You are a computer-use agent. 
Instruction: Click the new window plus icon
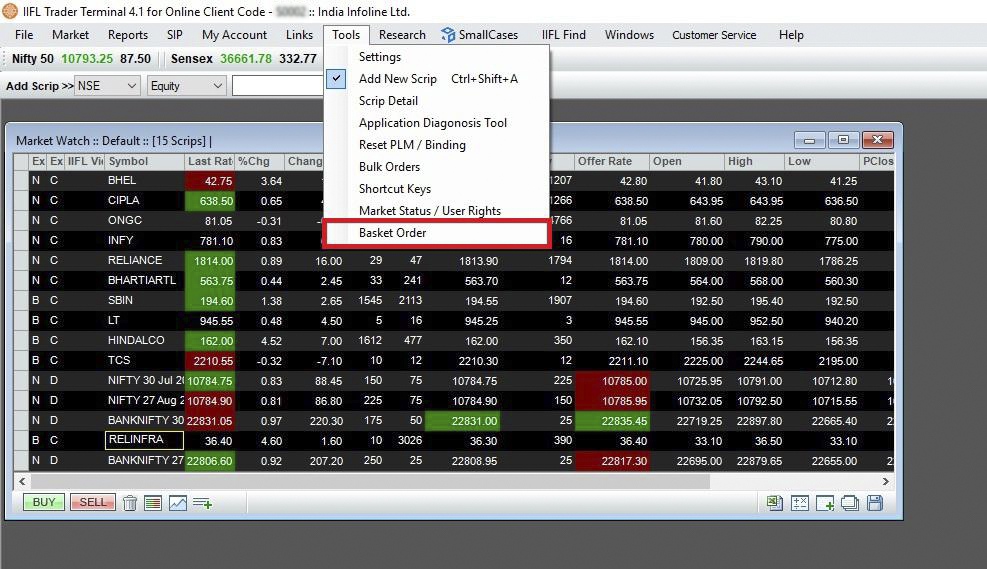[x=825, y=503]
